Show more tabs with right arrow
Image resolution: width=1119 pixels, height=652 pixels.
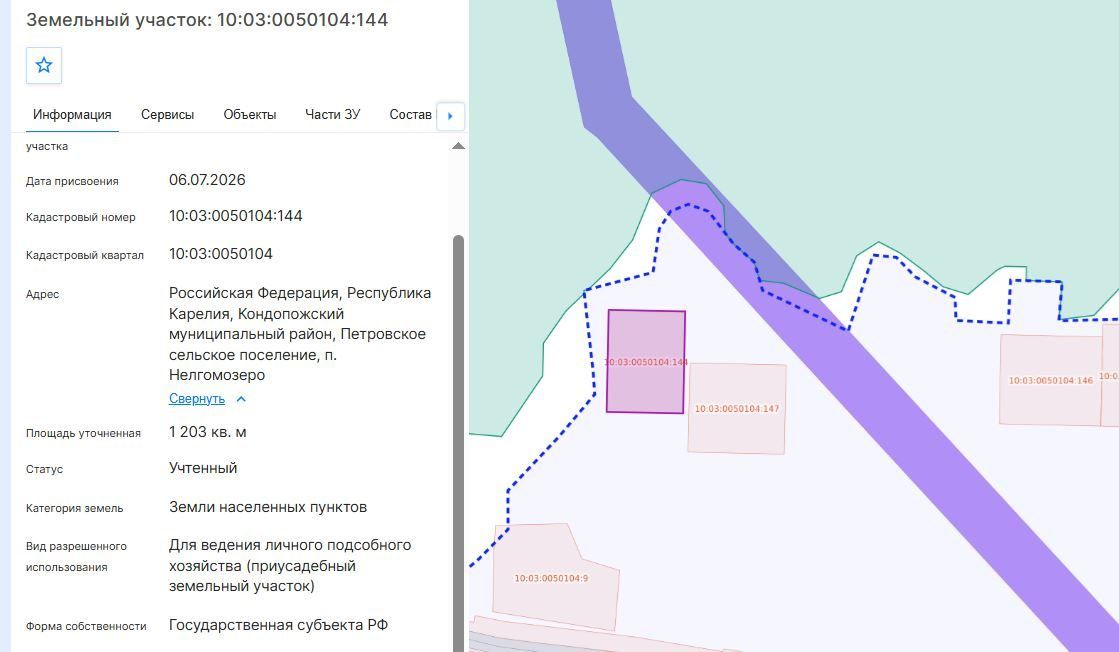[450, 116]
